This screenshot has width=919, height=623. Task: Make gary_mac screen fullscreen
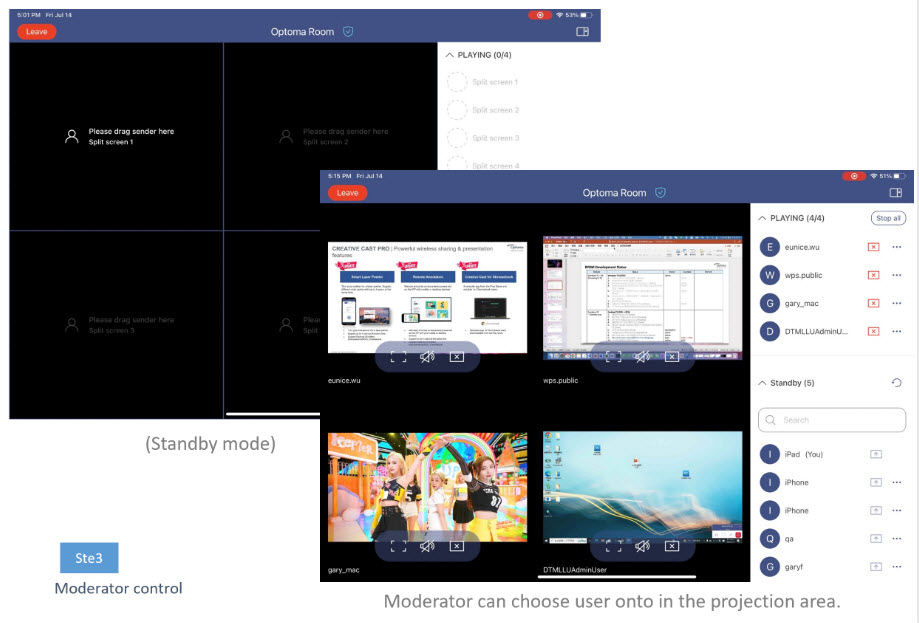(x=398, y=546)
